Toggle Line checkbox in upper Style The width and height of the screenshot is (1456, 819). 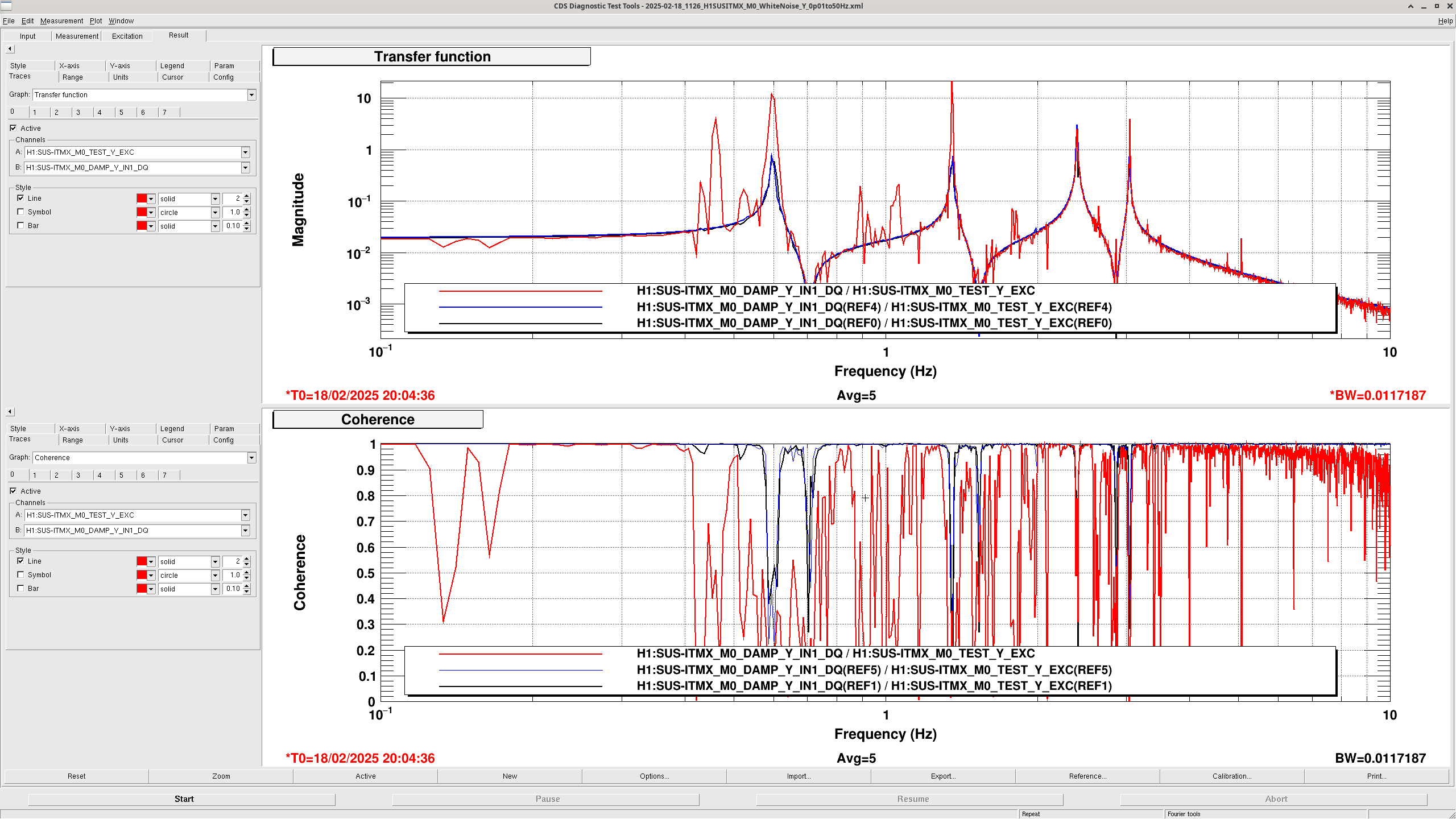point(21,198)
